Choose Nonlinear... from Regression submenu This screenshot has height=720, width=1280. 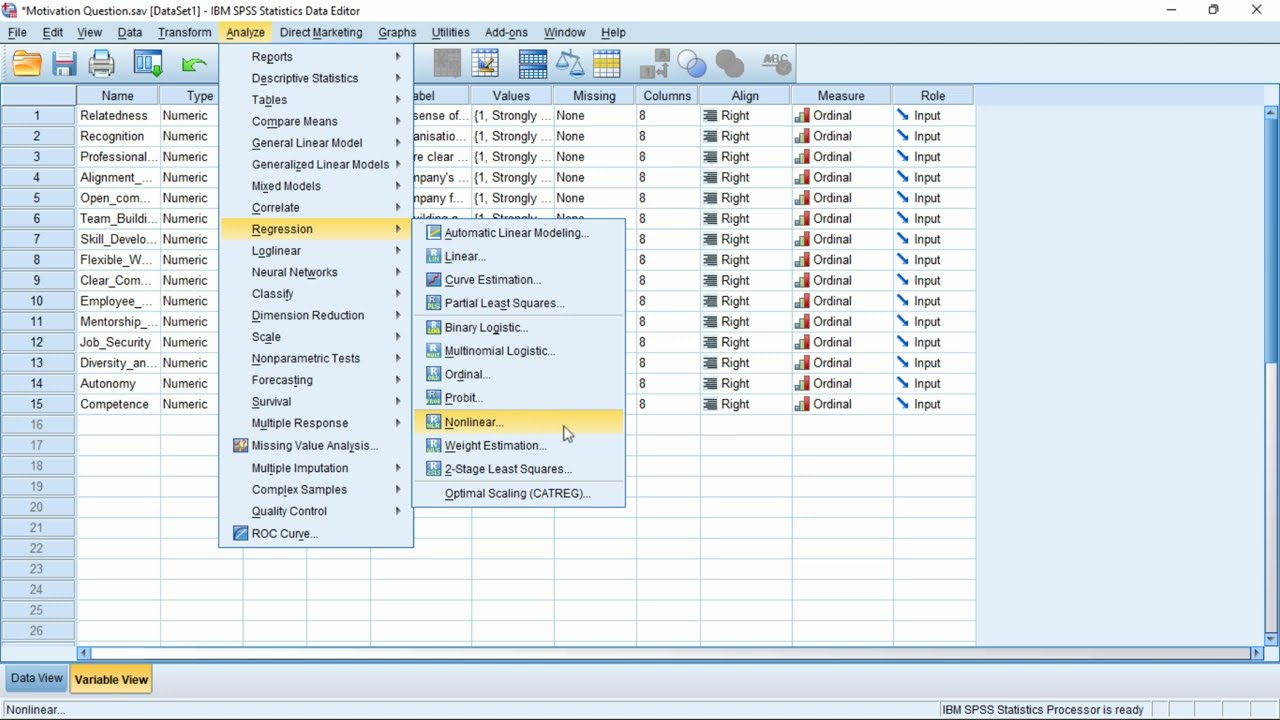click(519, 422)
